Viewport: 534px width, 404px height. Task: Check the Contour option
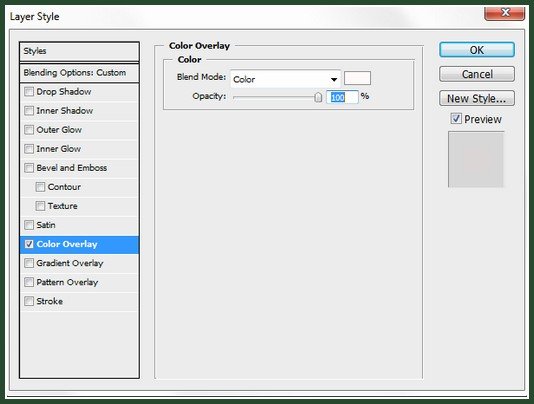click(40, 187)
